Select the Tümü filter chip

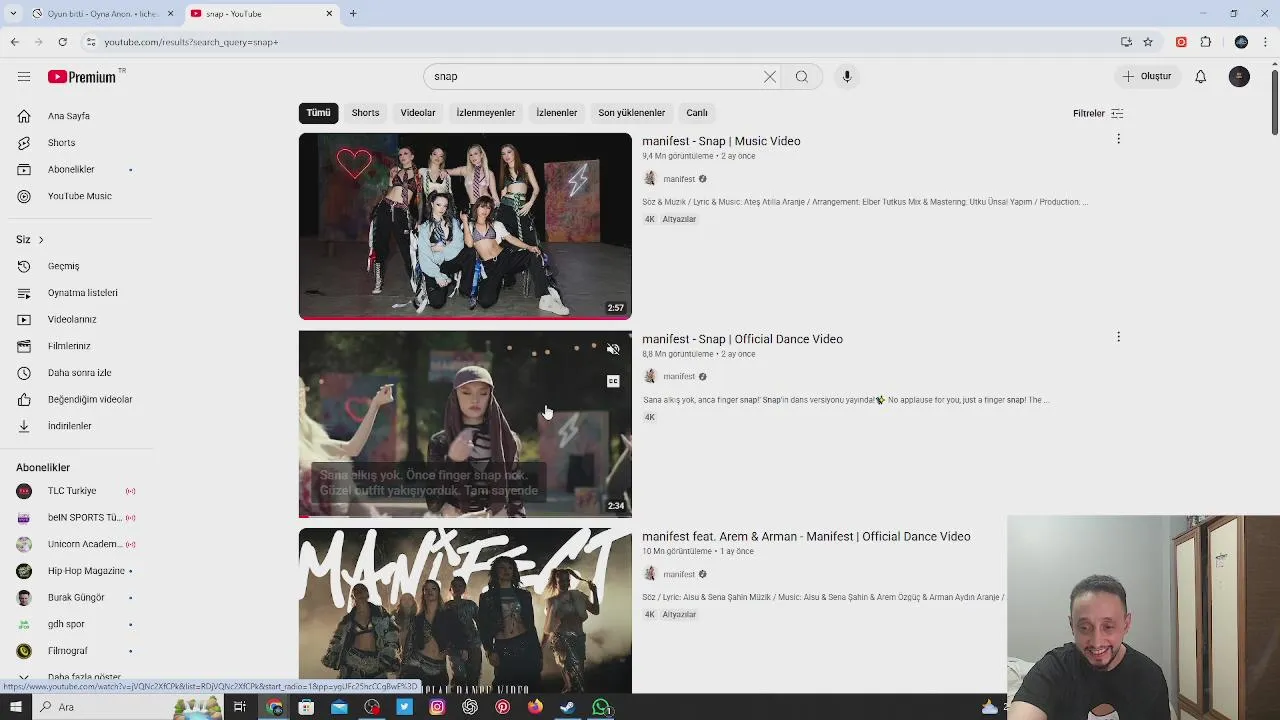318,113
